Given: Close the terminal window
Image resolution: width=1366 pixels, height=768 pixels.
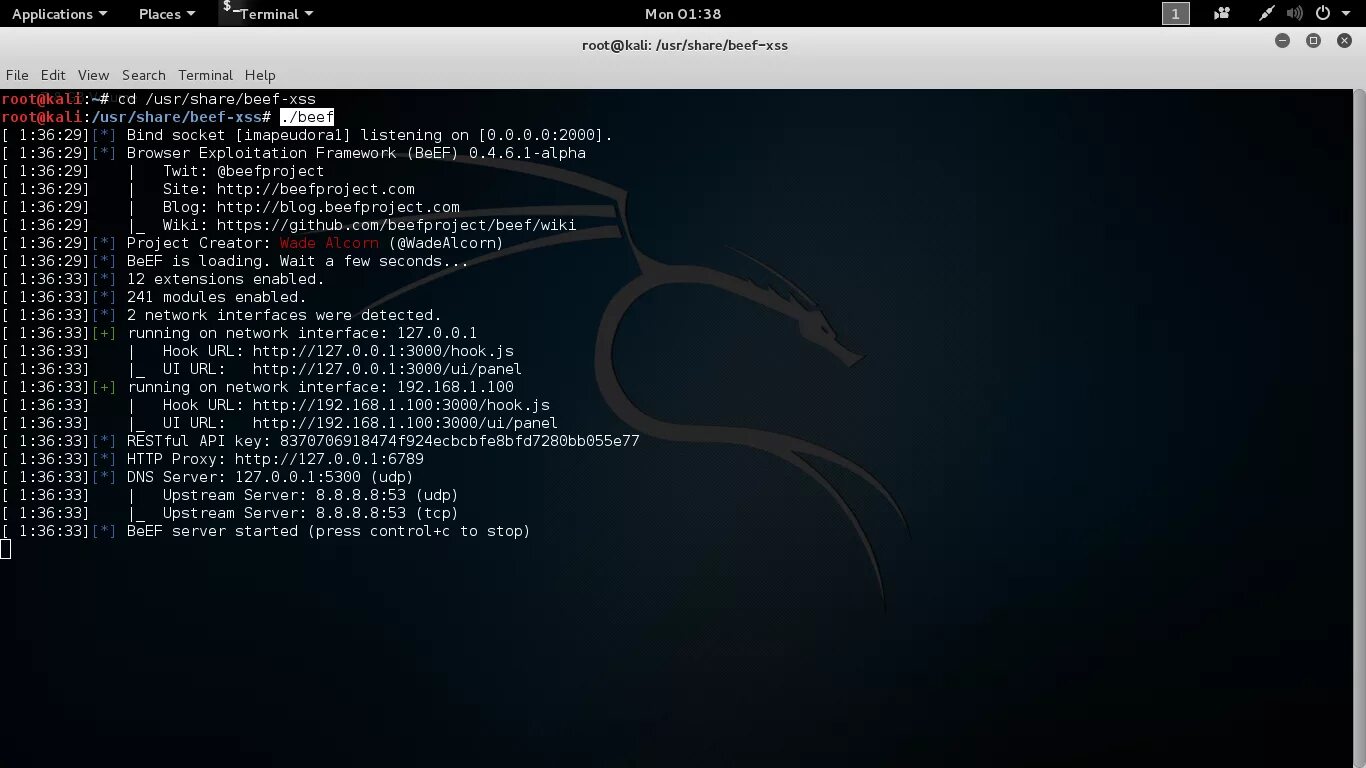Looking at the screenshot, I should pos(1344,41).
